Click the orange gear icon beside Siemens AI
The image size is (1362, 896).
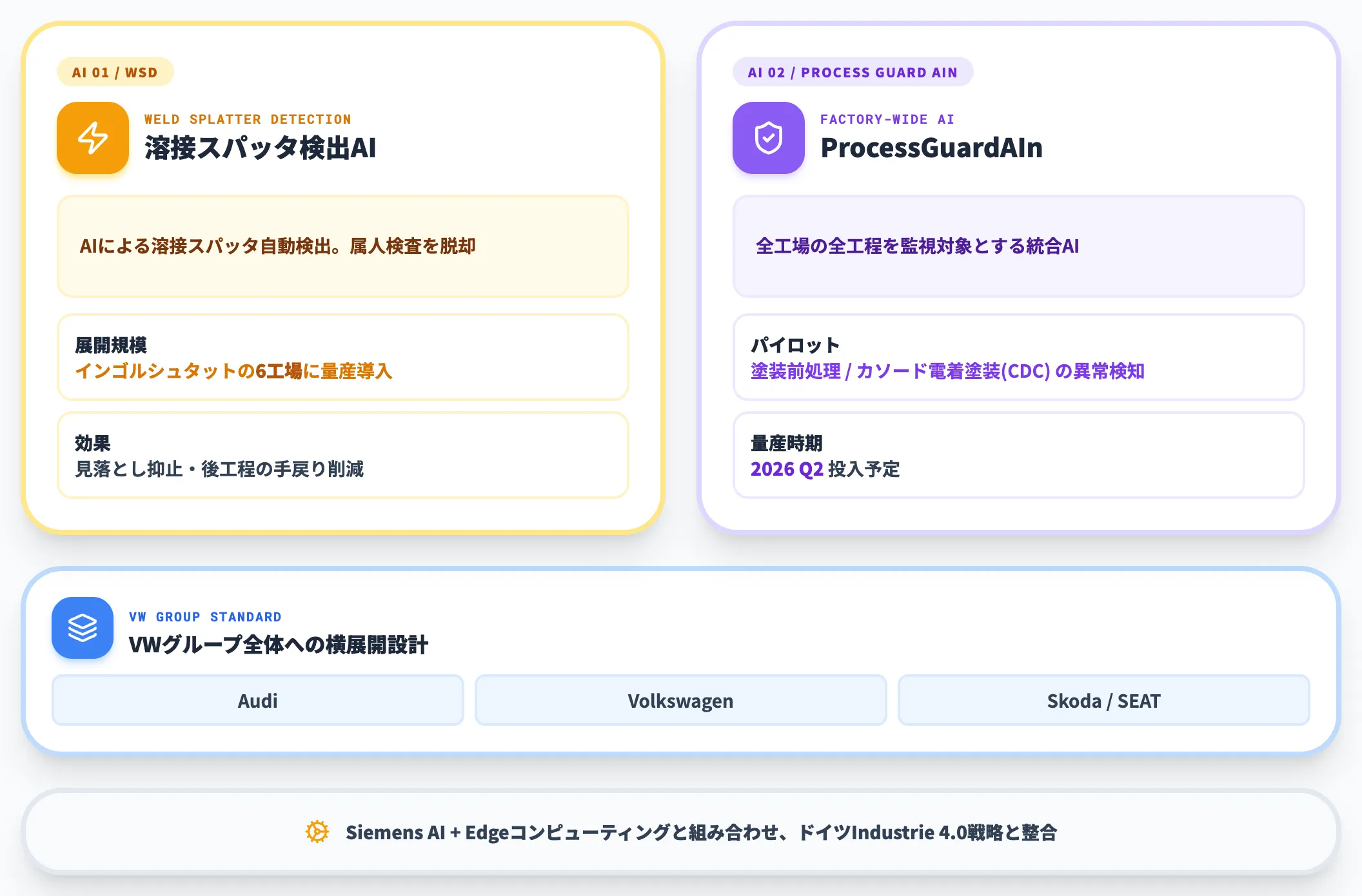(x=317, y=832)
